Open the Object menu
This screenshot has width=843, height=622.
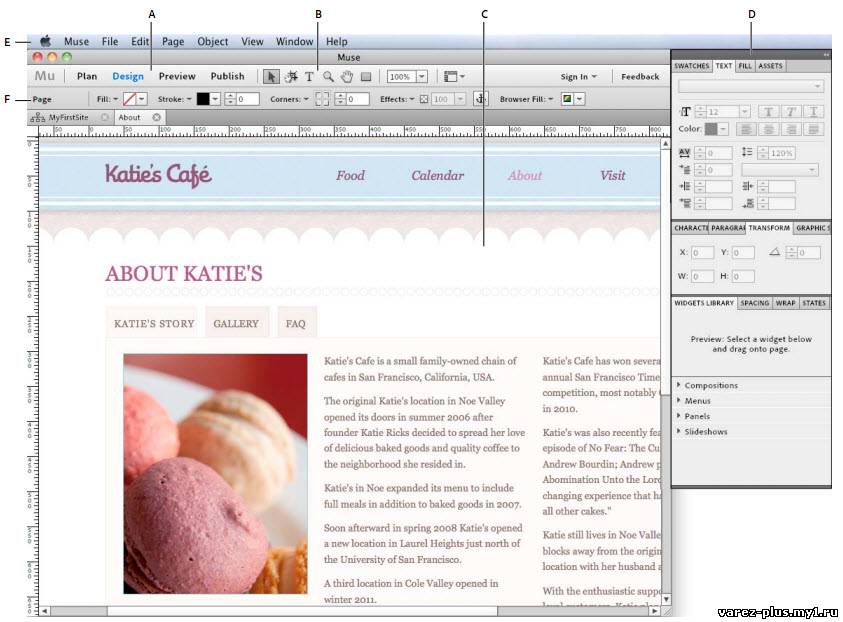pyautogui.click(x=212, y=42)
